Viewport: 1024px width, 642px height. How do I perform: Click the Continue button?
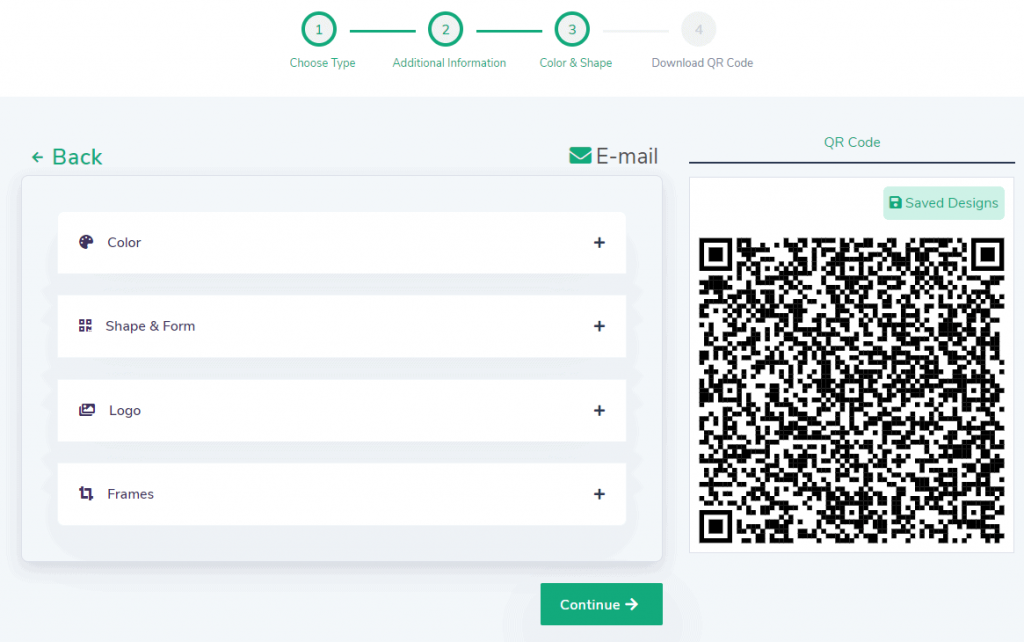tap(601, 604)
